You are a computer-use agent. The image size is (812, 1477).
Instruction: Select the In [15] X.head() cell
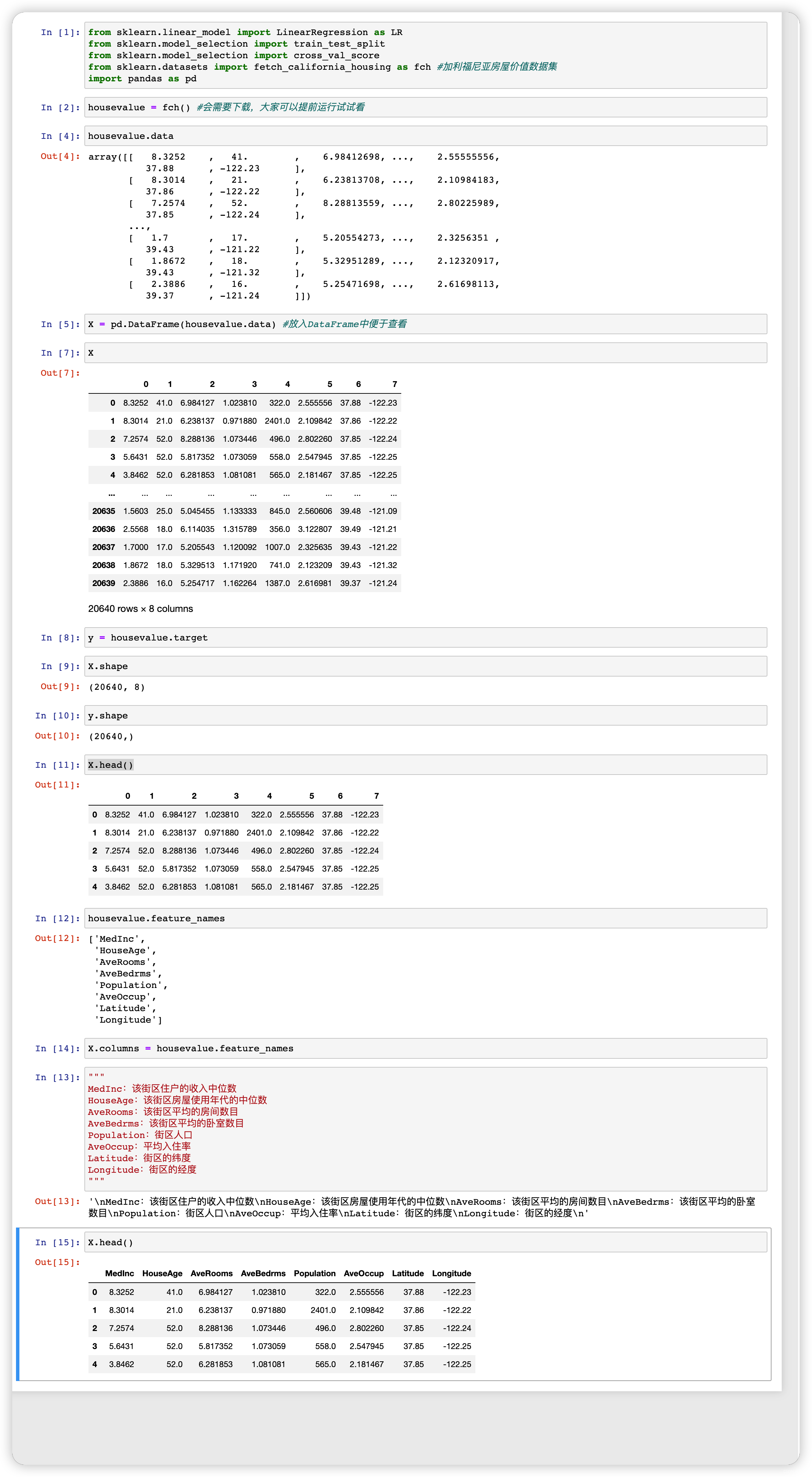(425, 1242)
